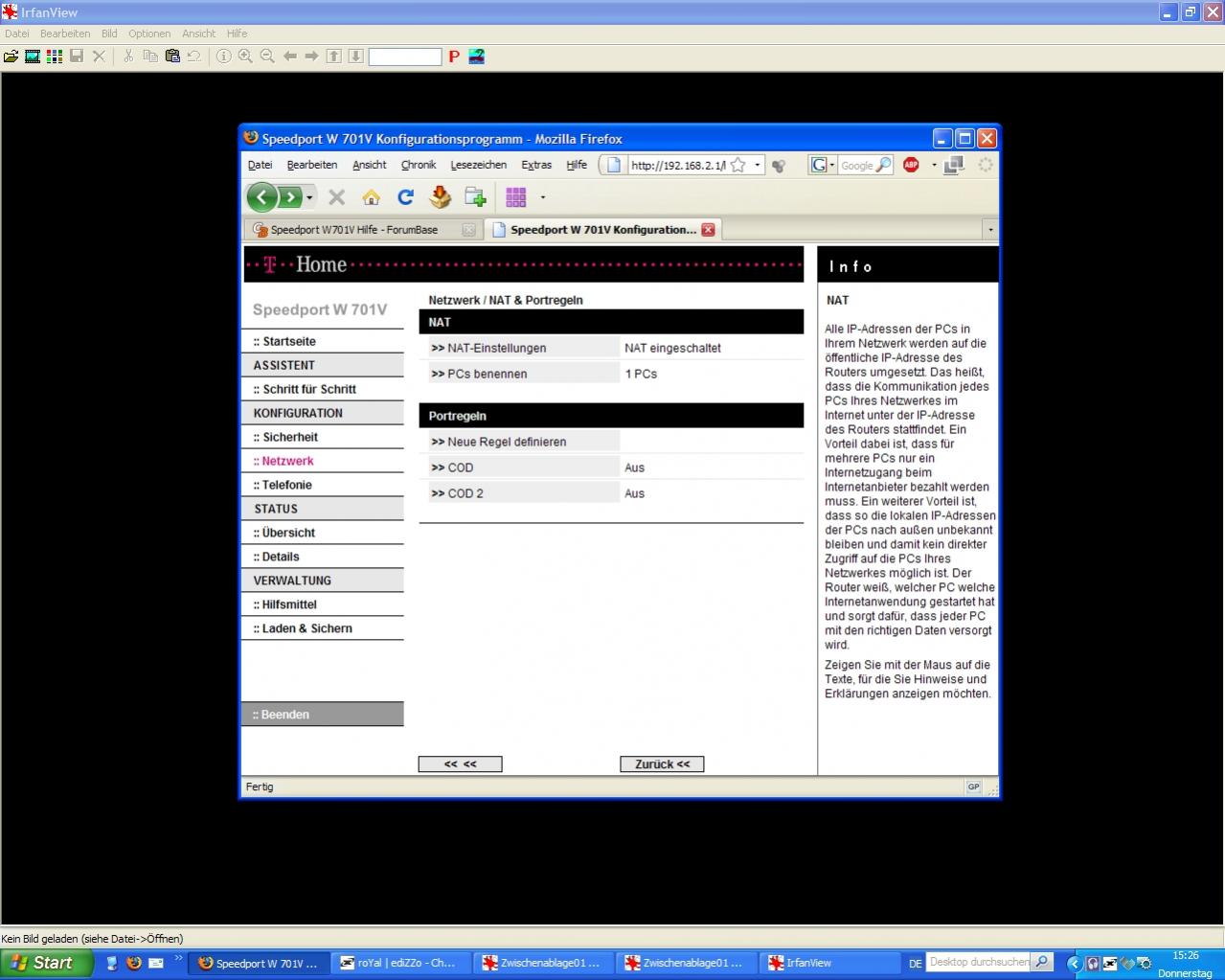Click the Firefox home house icon

pyautogui.click(x=371, y=197)
